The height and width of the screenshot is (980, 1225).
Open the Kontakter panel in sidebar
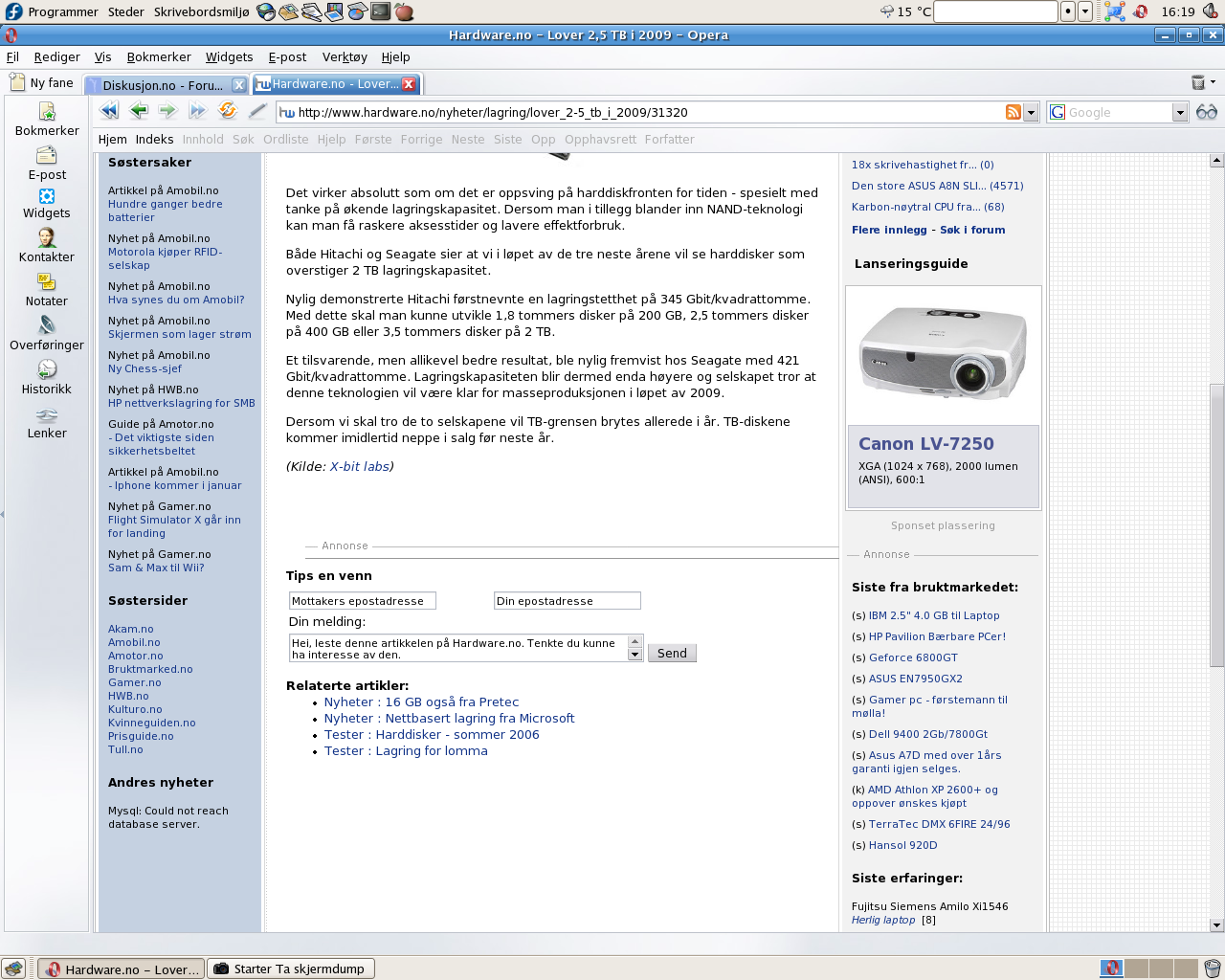tap(47, 246)
